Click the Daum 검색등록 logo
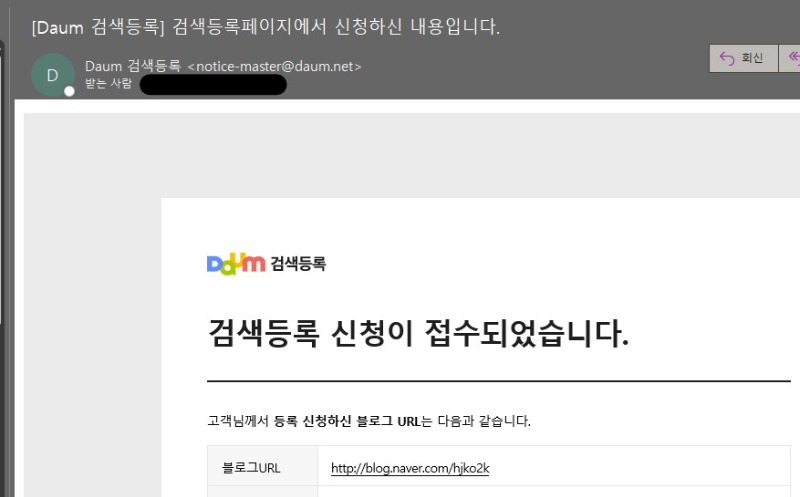 [266, 264]
